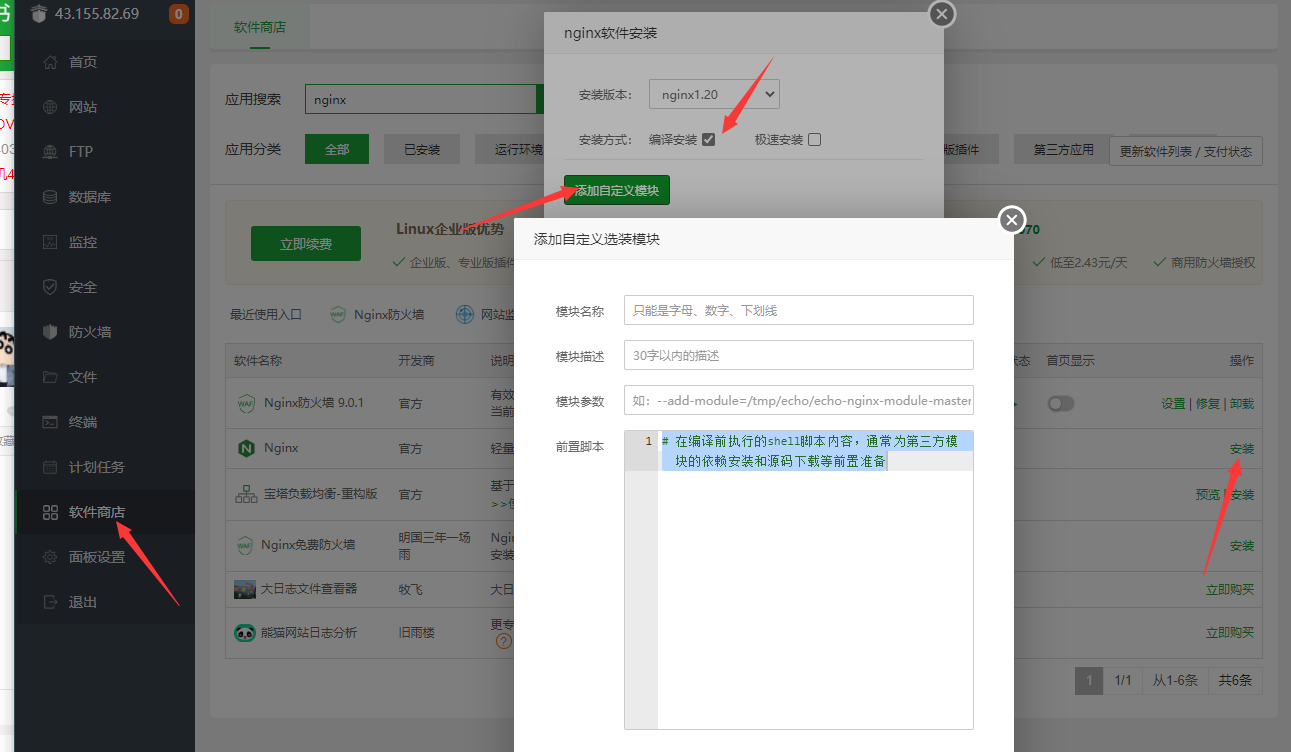This screenshot has height=752, width=1291.
Task: Select the 数据库 database sidebar icon
Action: [x=50, y=197]
